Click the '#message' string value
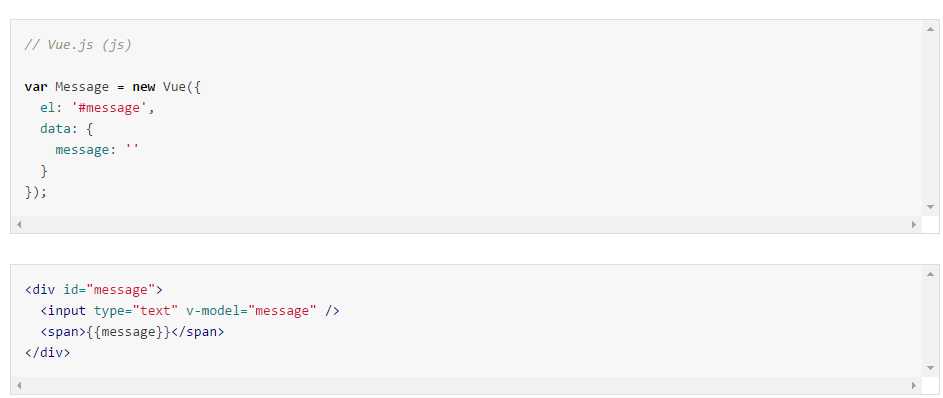The image size is (943, 398). [x=109, y=108]
